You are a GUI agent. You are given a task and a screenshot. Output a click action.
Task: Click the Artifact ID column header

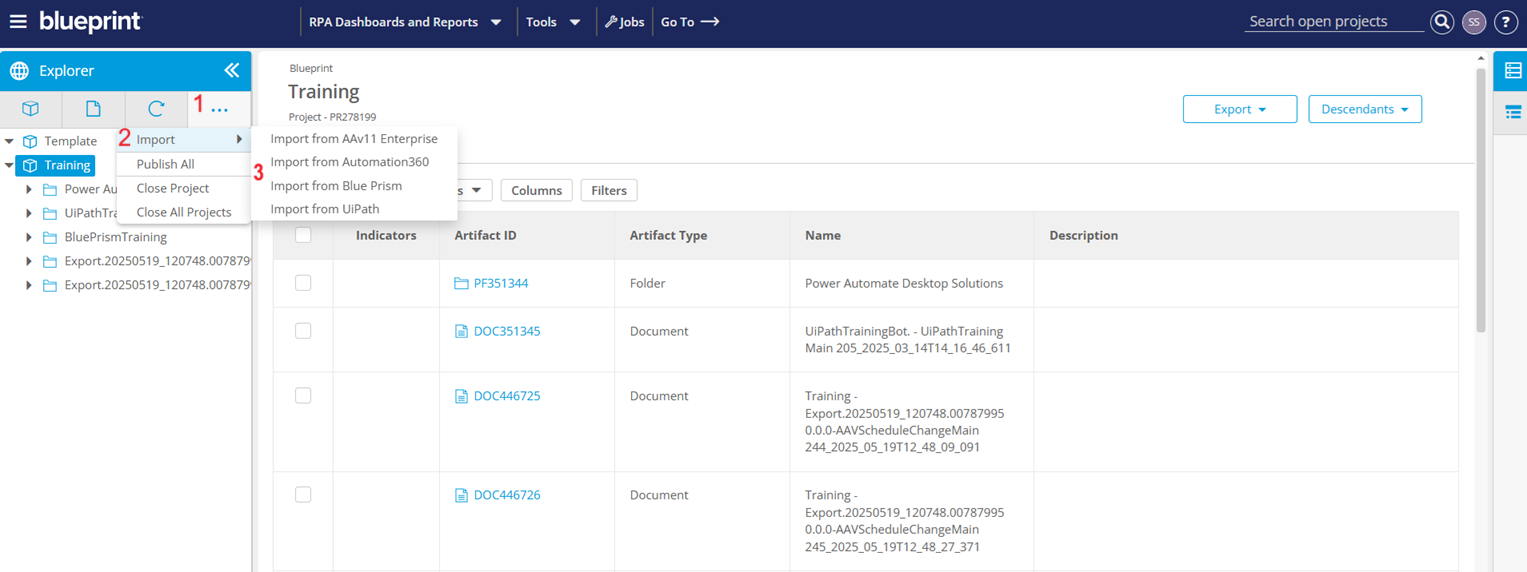(485, 235)
